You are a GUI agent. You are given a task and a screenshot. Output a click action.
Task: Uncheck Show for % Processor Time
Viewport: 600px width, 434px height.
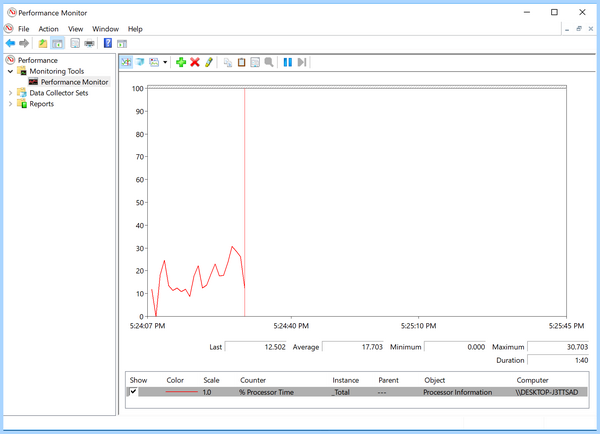133,392
